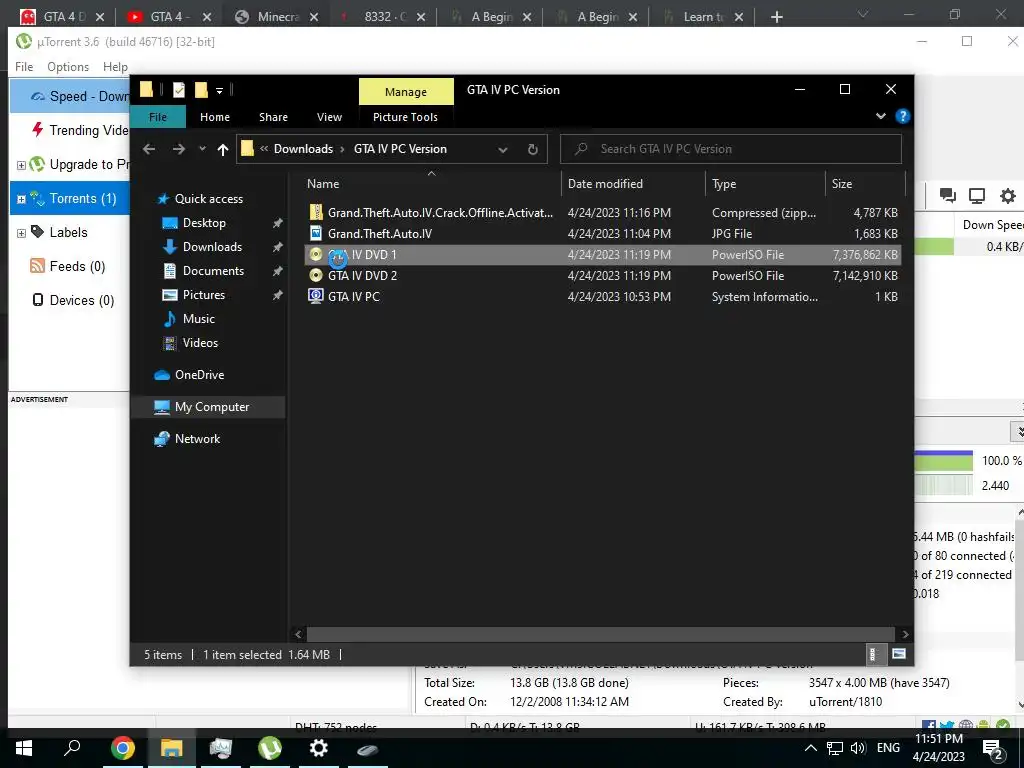This screenshot has height=768, width=1024.
Task: Open Pictures in Quick access
Action: (204, 295)
